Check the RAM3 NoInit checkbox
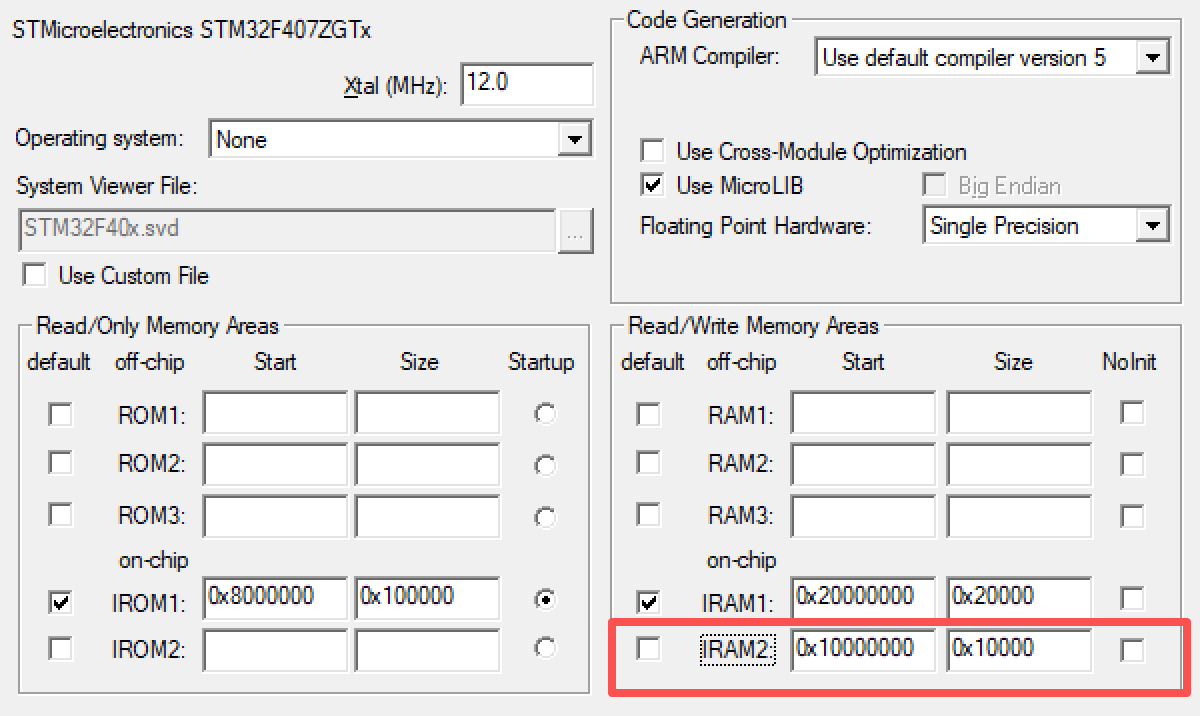The height and width of the screenshot is (716, 1200). coord(1132,516)
